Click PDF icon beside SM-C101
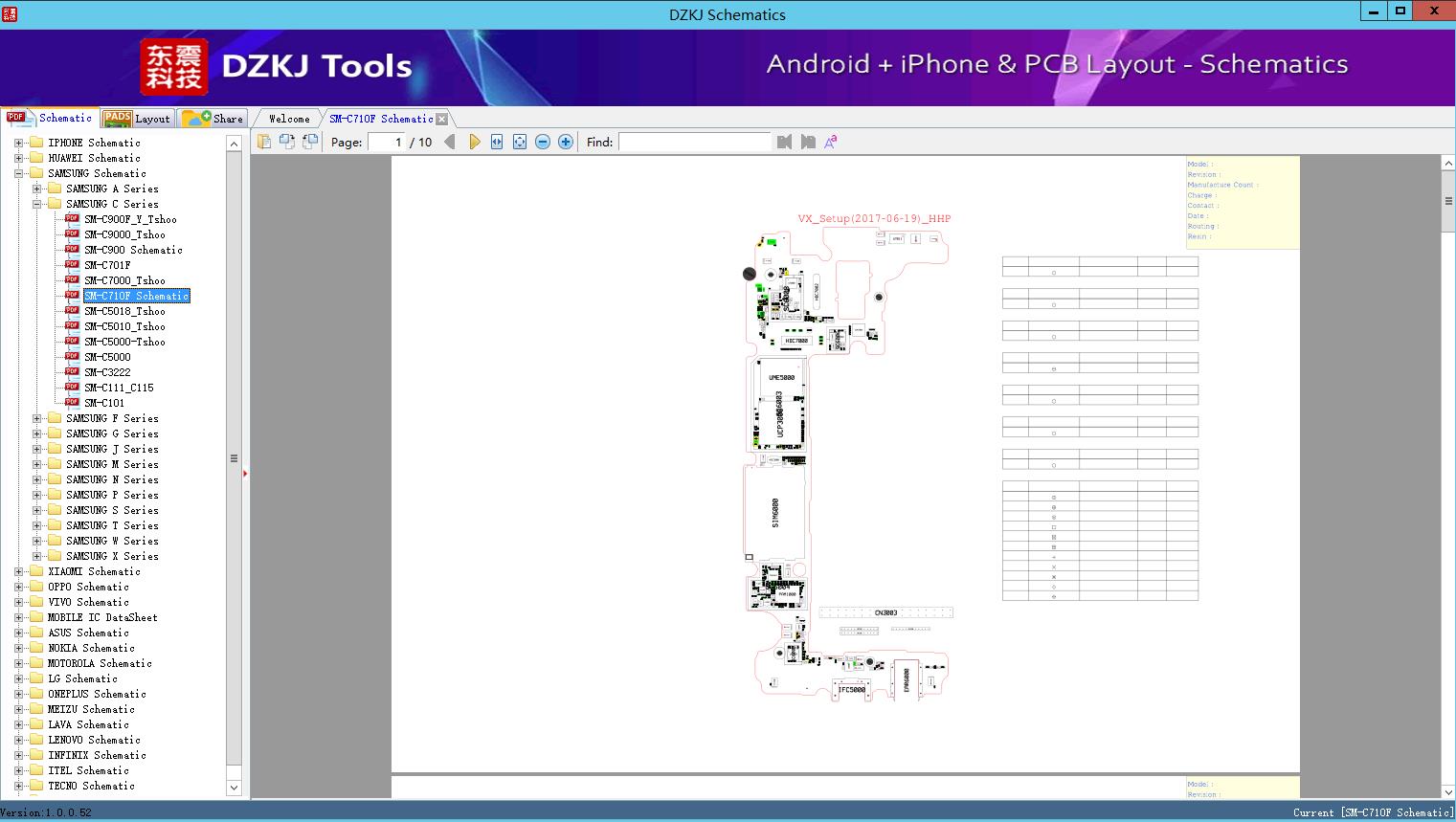 pyautogui.click(x=72, y=403)
